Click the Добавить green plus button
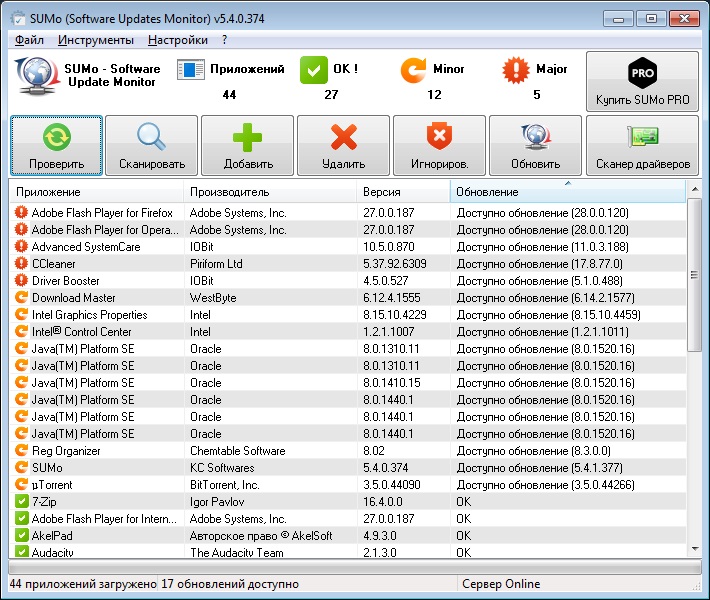 pos(248,145)
